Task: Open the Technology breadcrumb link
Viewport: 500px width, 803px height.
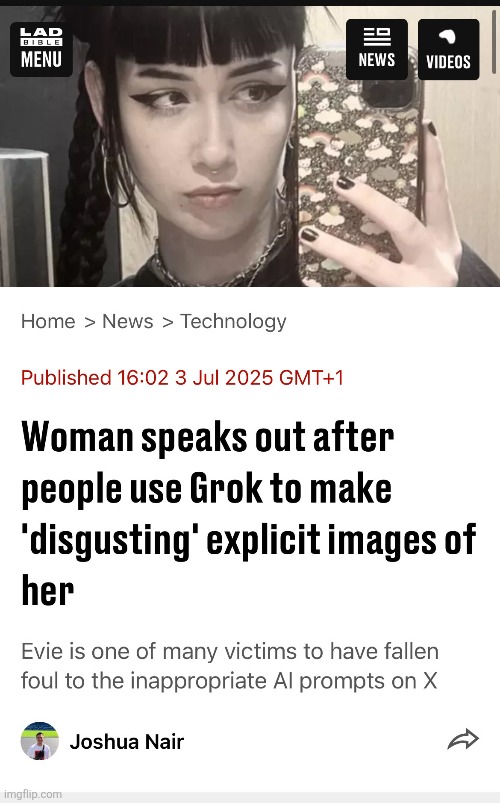Action: (x=233, y=322)
